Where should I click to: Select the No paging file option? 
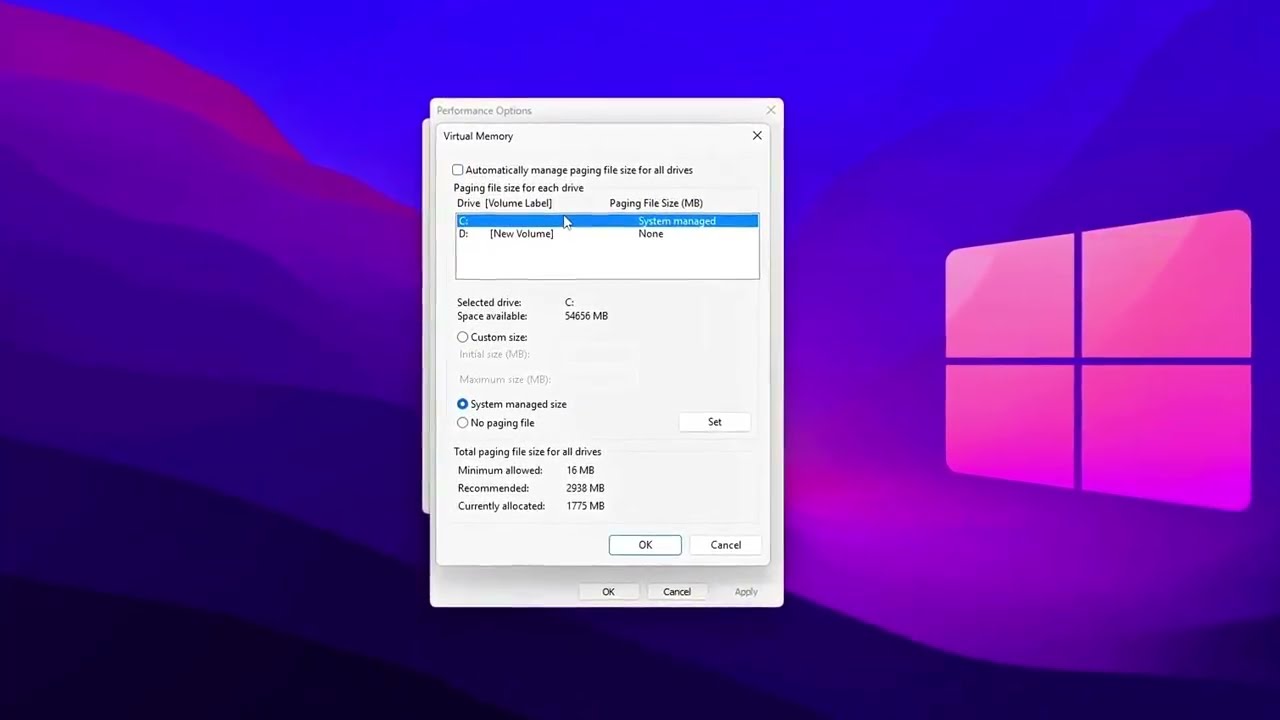(x=462, y=423)
